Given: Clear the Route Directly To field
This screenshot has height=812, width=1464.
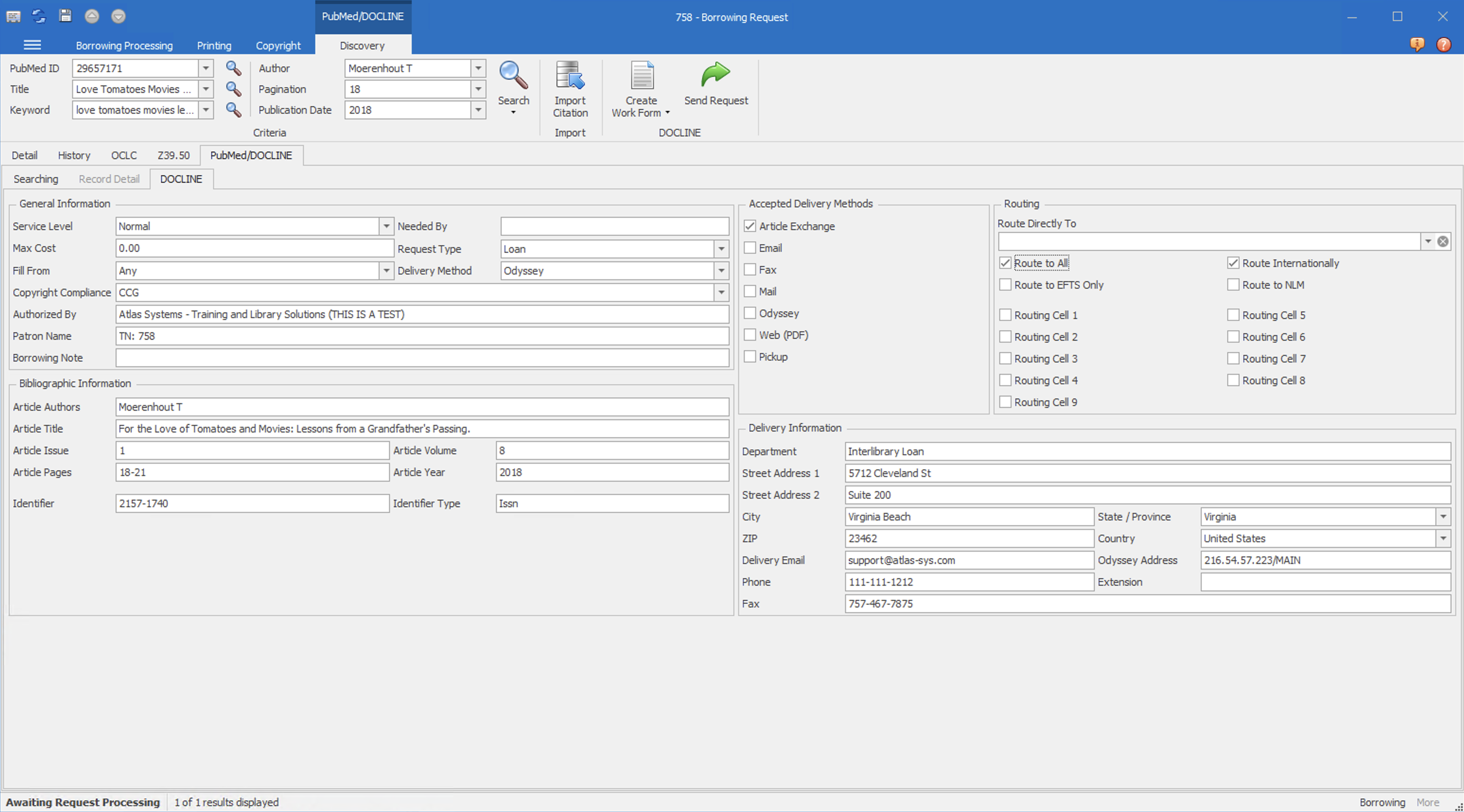Looking at the screenshot, I should pyautogui.click(x=1442, y=241).
